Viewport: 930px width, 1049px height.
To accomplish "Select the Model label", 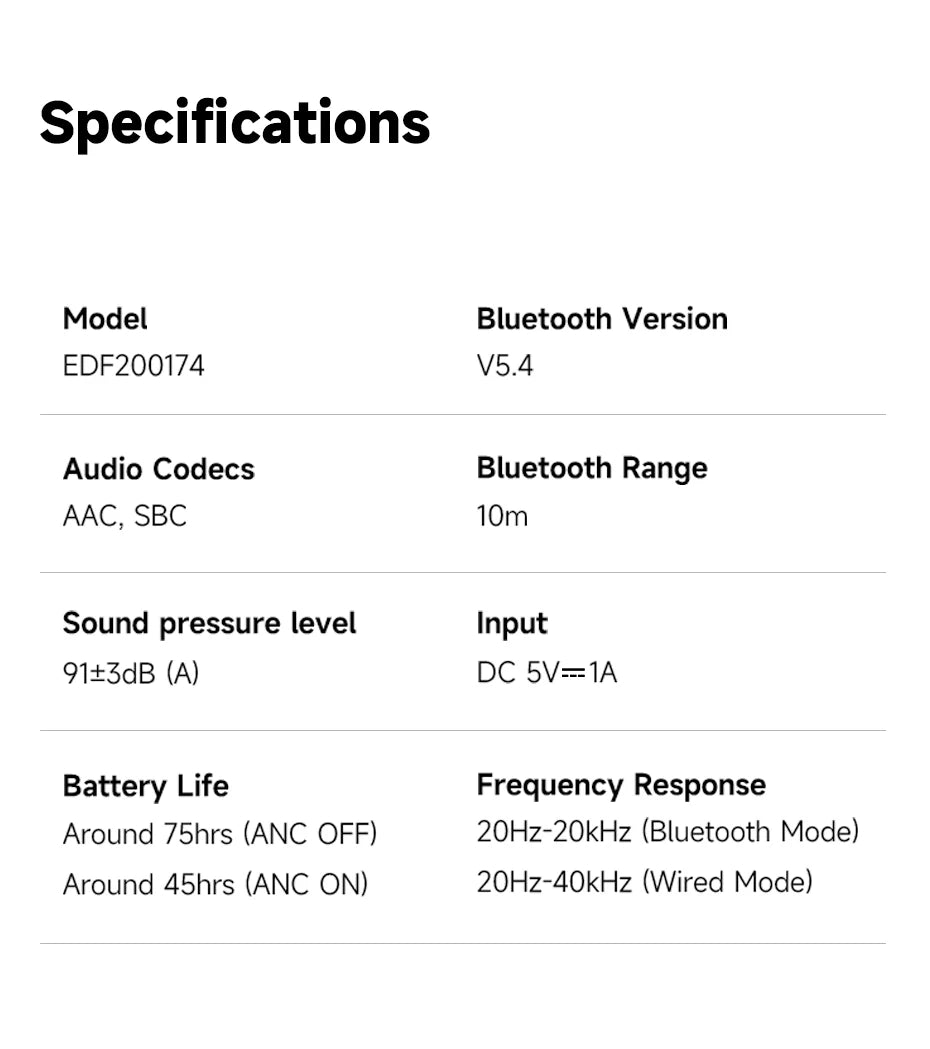I will coord(105,319).
